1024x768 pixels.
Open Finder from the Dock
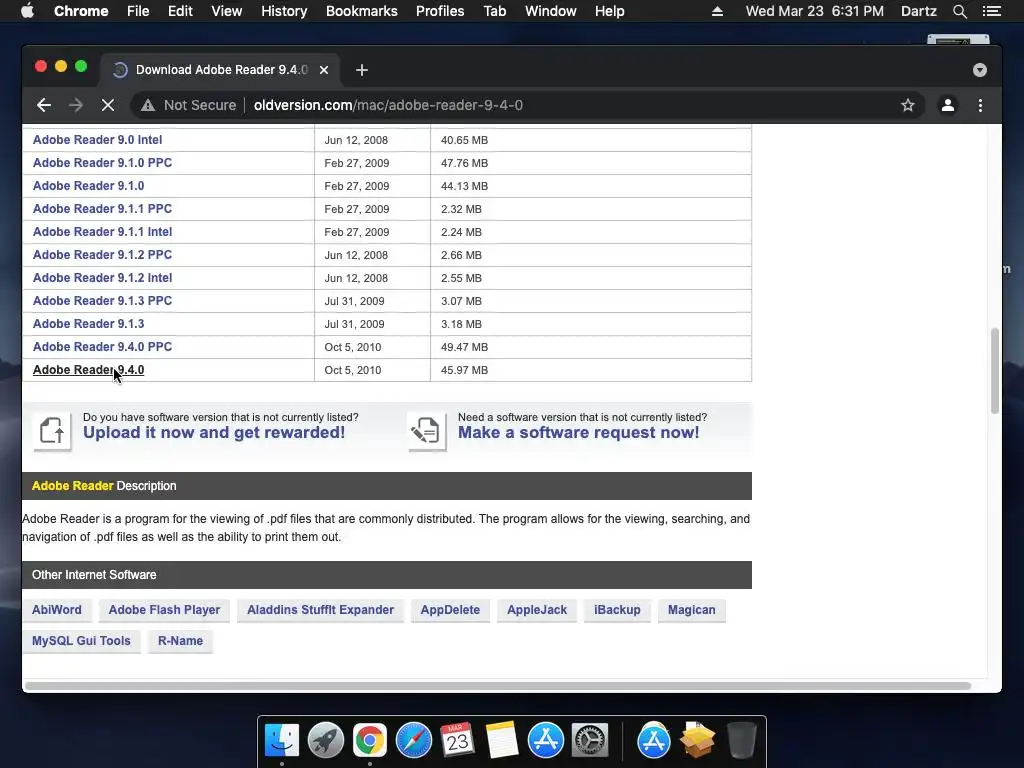pos(282,741)
